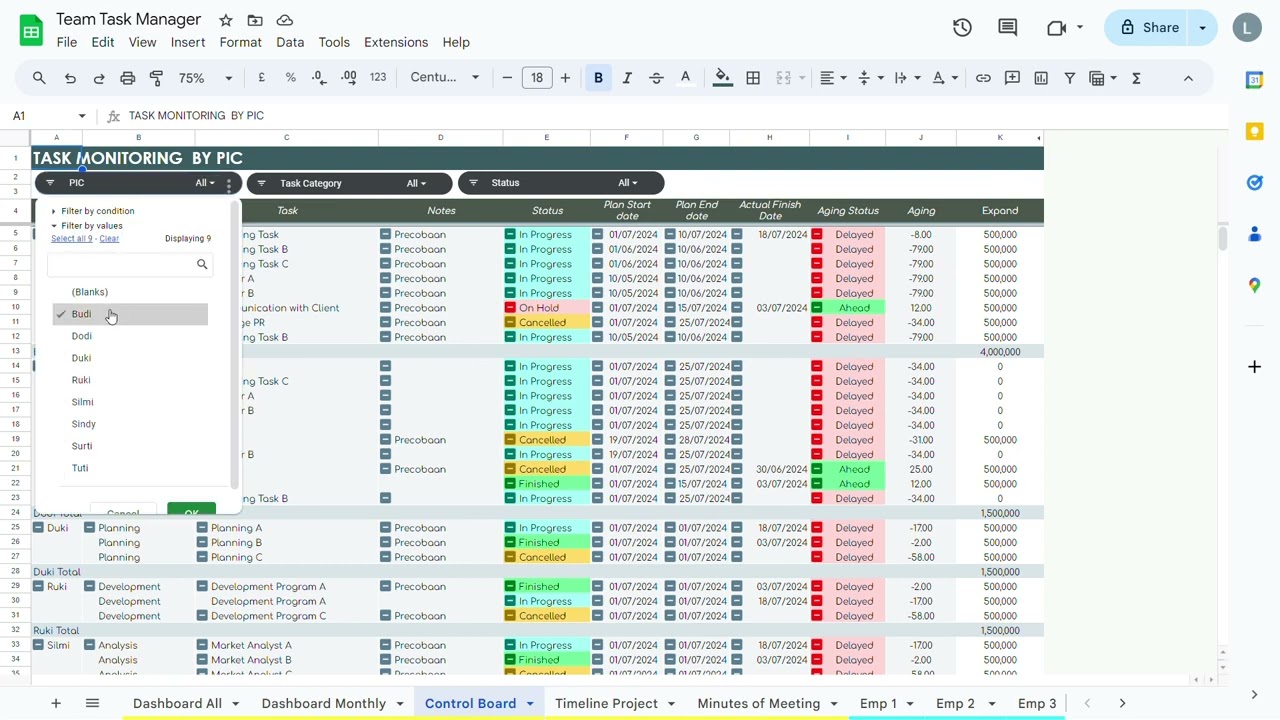This screenshot has height=720, width=1280.
Task: Toggle bold formatting
Action: click(x=598, y=78)
